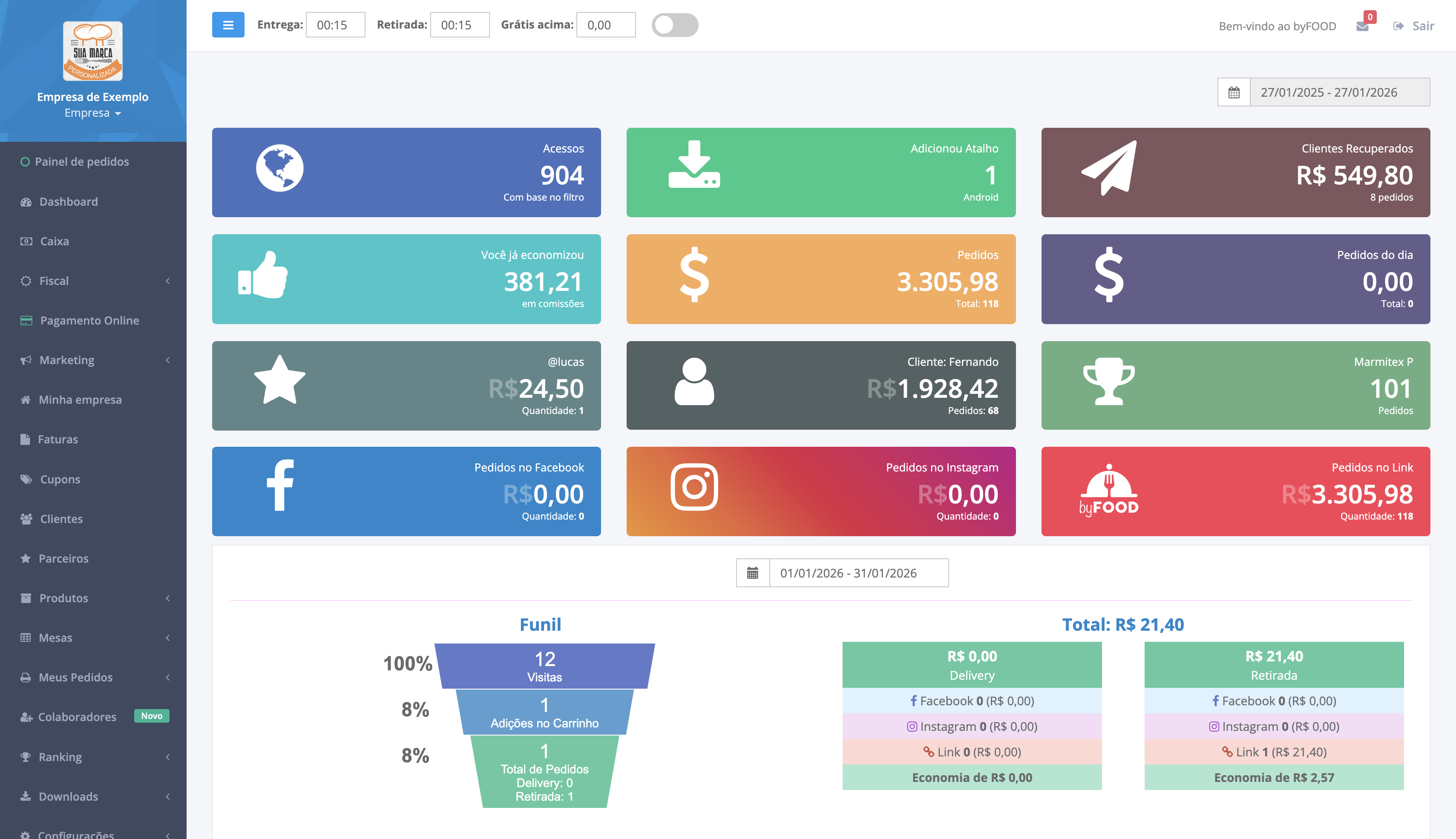Open the Dashboard from the sidebar
The image size is (1456, 839).
[69, 201]
